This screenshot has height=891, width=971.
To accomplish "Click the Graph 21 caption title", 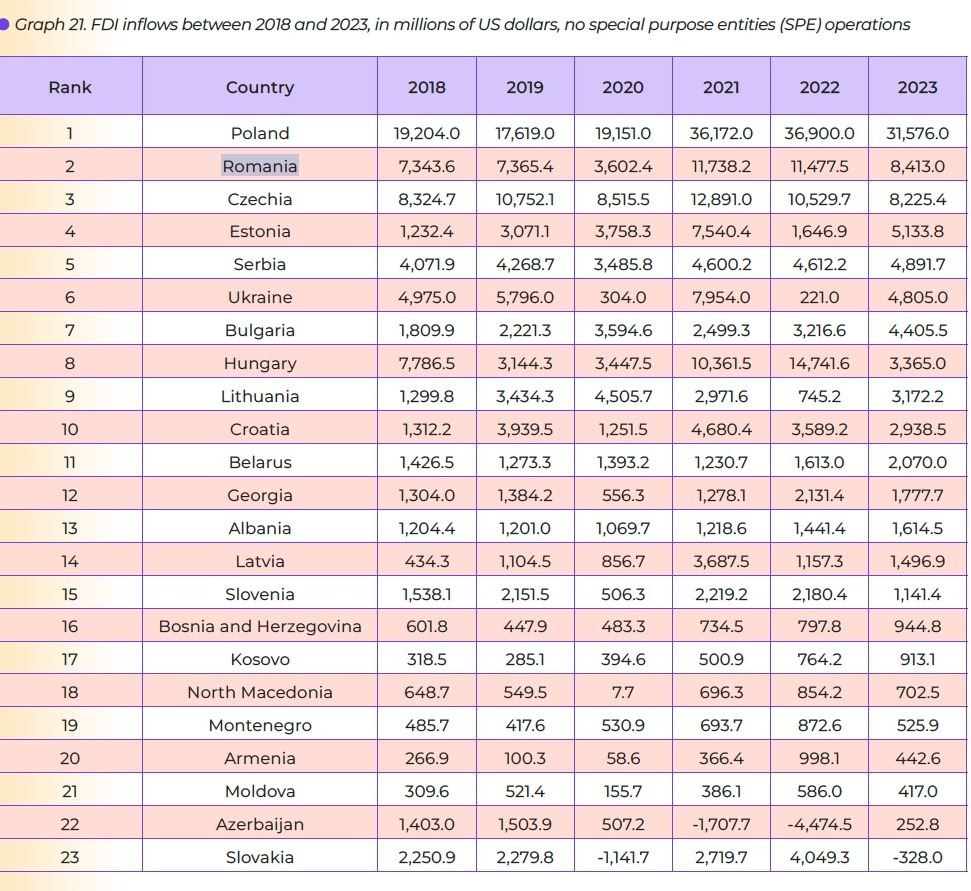I will tap(462, 25).
